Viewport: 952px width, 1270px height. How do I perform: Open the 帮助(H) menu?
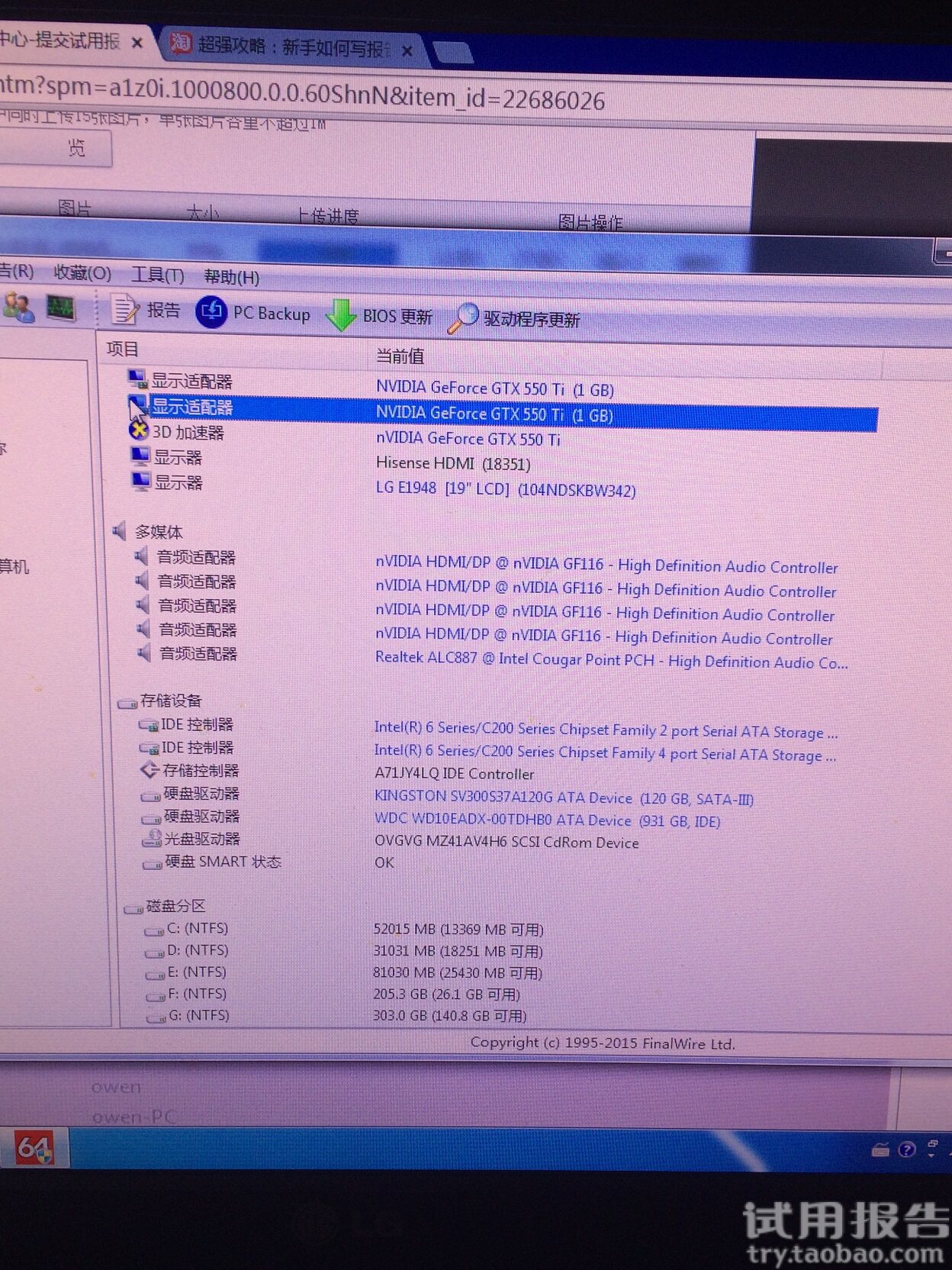[232, 276]
